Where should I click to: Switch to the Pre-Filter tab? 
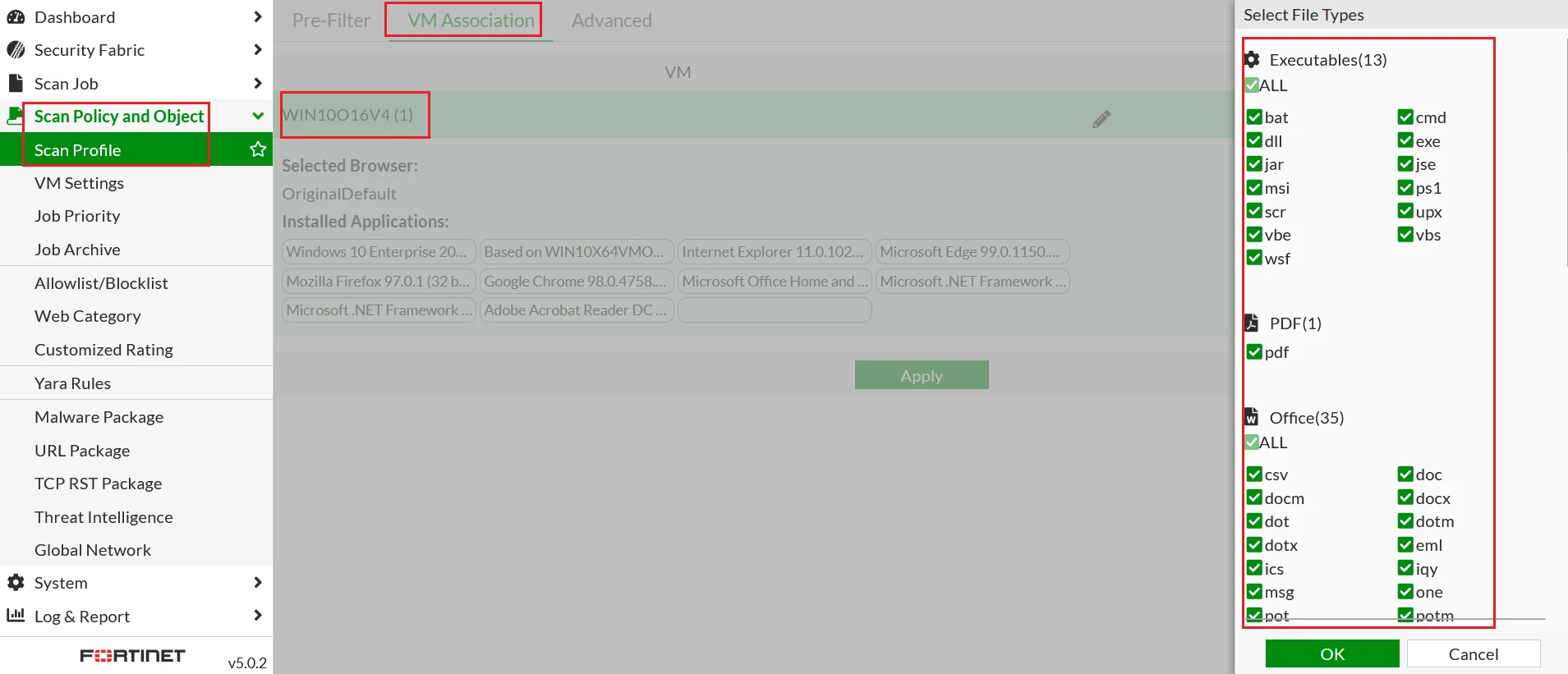pos(331,21)
